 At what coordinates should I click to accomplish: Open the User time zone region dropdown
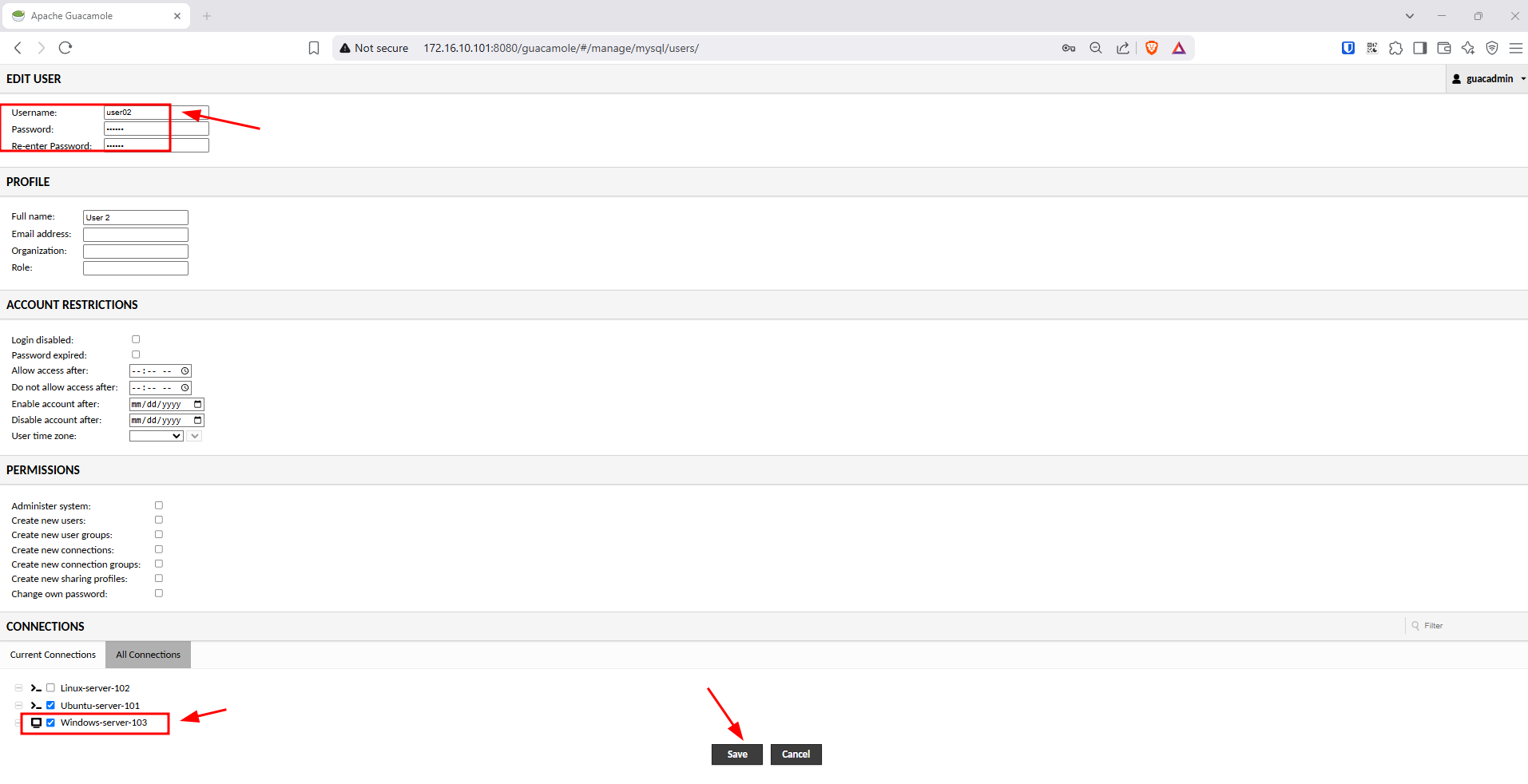157,436
